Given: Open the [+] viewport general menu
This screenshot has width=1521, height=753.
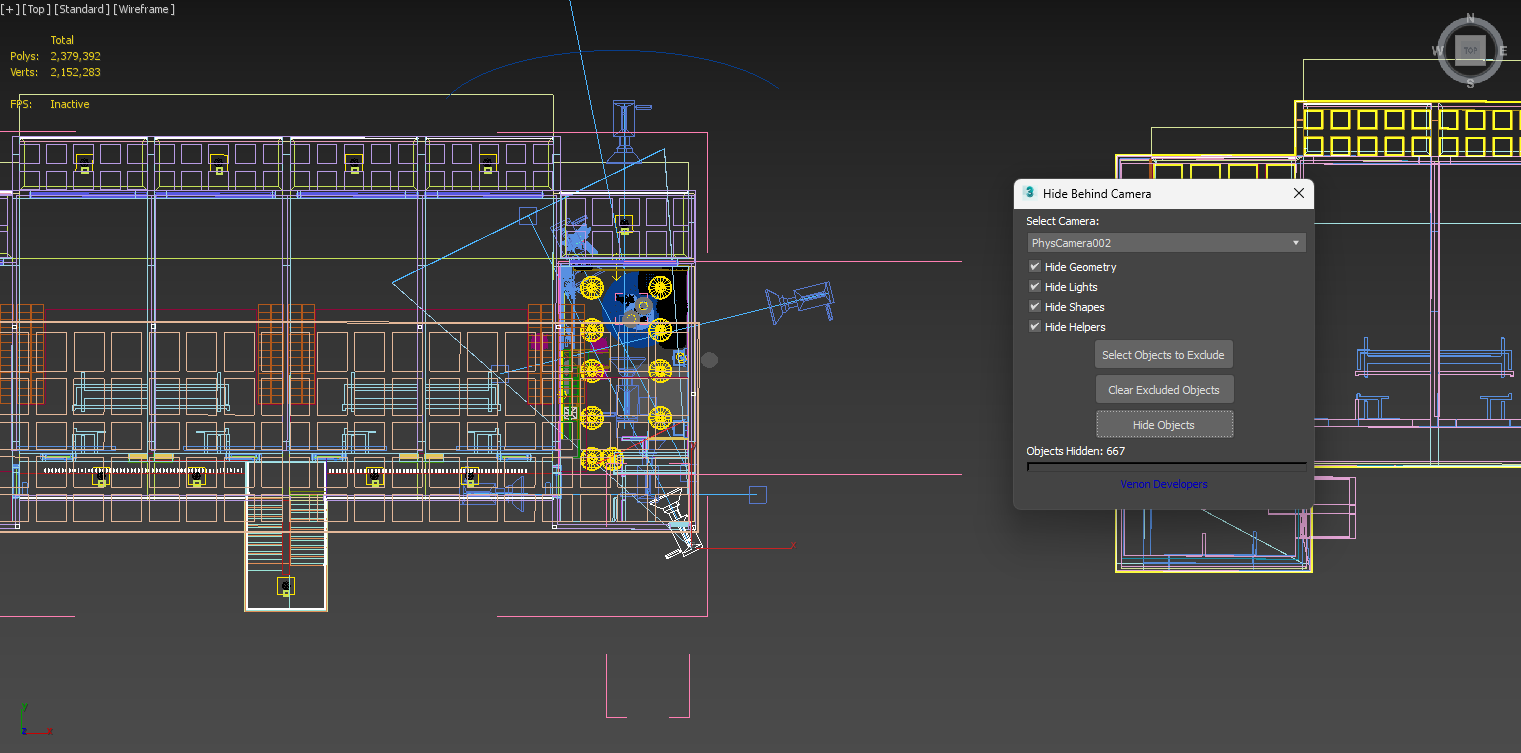Looking at the screenshot, I should coord(10,9).
